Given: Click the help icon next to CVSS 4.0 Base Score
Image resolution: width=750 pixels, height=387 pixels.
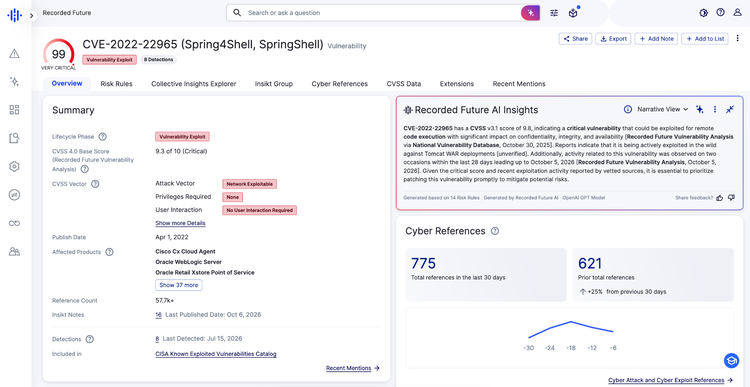Looking at the screenshot, I should [85, 169].
